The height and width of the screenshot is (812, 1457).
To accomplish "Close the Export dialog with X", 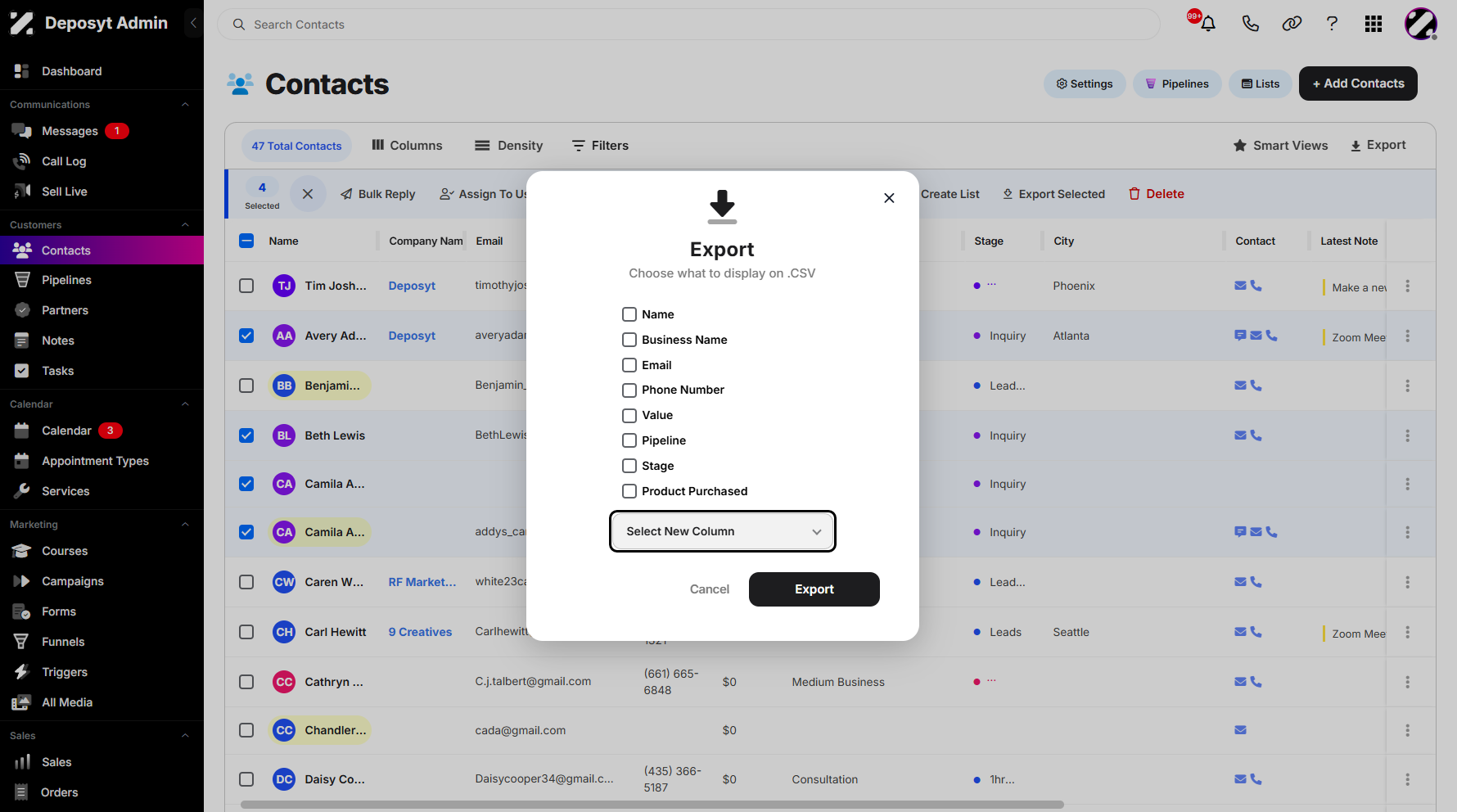I will [889, 198].
